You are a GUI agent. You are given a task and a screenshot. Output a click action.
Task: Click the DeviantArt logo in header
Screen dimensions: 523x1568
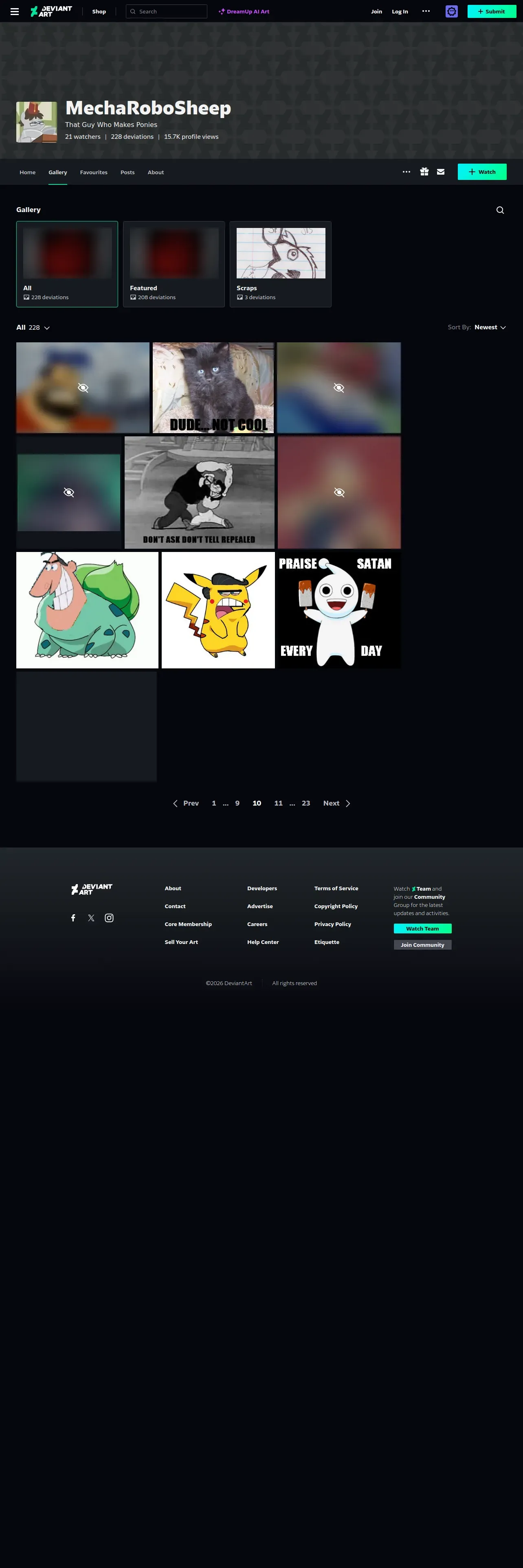(x=51, y=11)
